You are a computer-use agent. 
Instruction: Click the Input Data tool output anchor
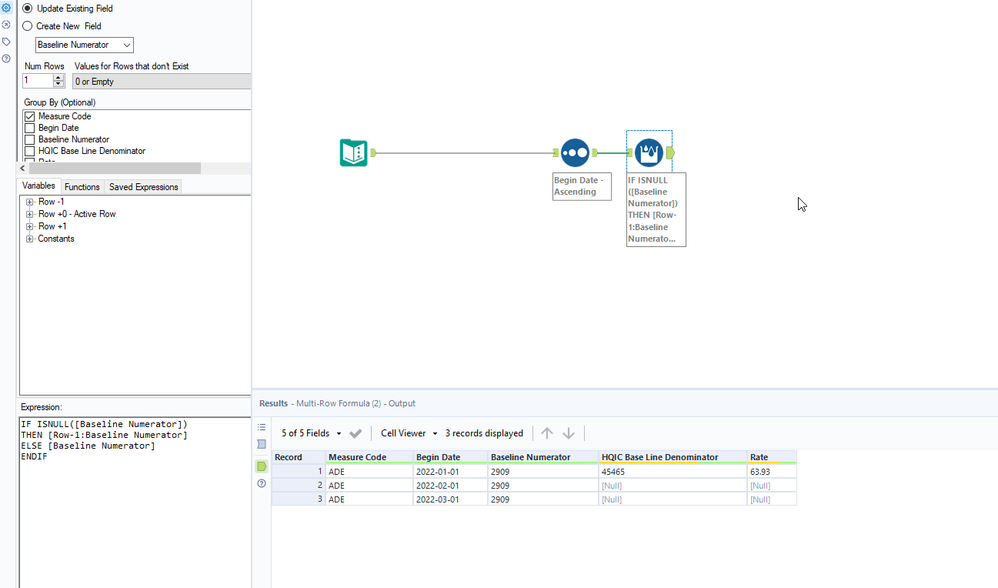click(374, 153)
